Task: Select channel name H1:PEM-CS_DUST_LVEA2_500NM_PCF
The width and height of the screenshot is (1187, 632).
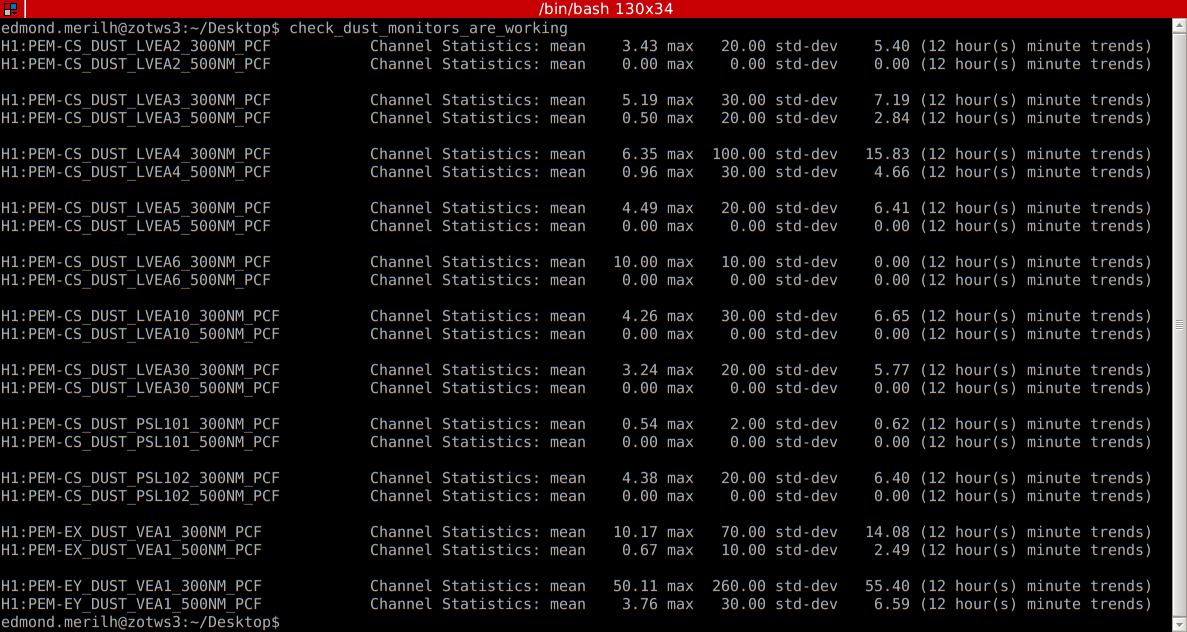Action: tap(136, 64)
